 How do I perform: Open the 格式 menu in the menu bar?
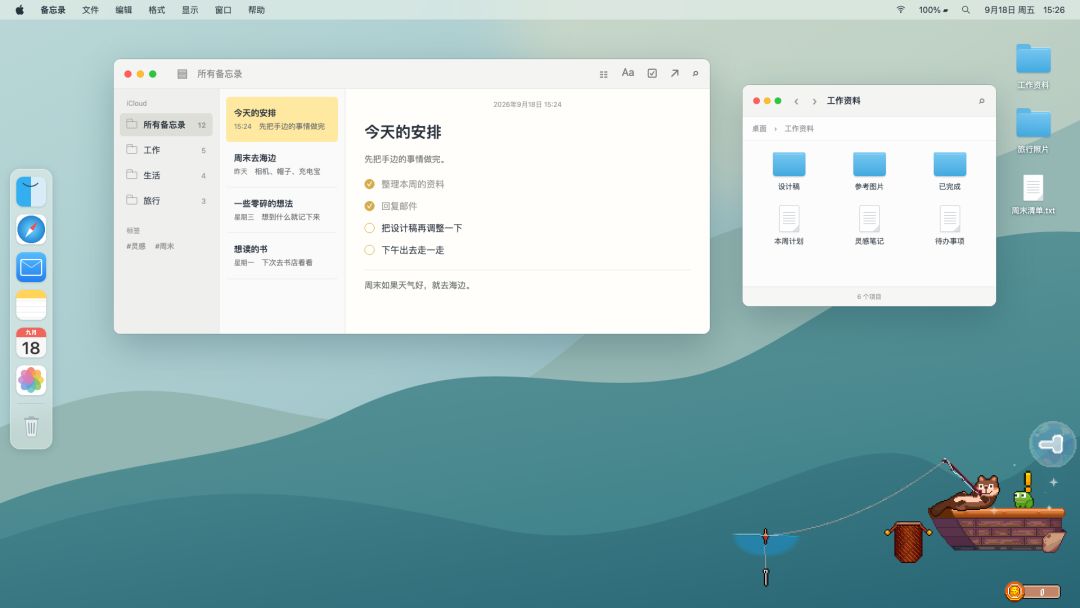click(156, 10)
